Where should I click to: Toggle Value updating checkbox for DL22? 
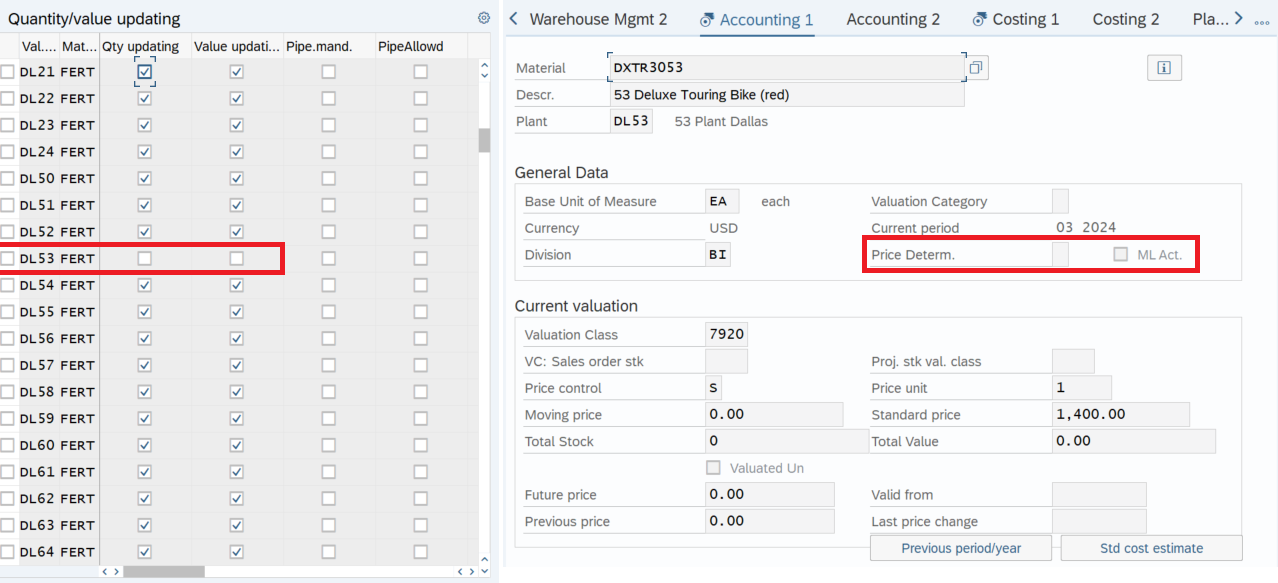(237, 99)
